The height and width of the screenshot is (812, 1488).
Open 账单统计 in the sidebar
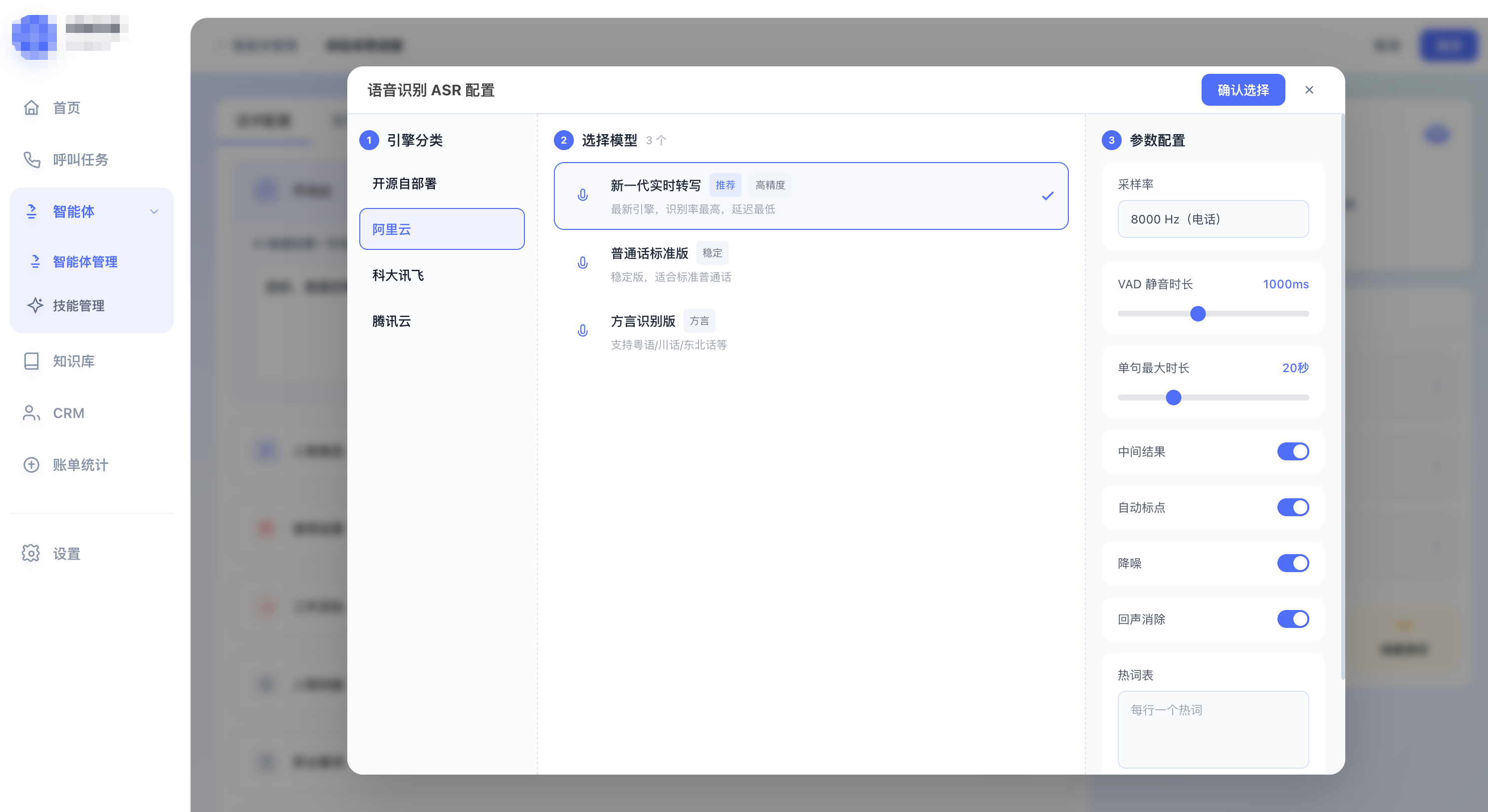91,465
